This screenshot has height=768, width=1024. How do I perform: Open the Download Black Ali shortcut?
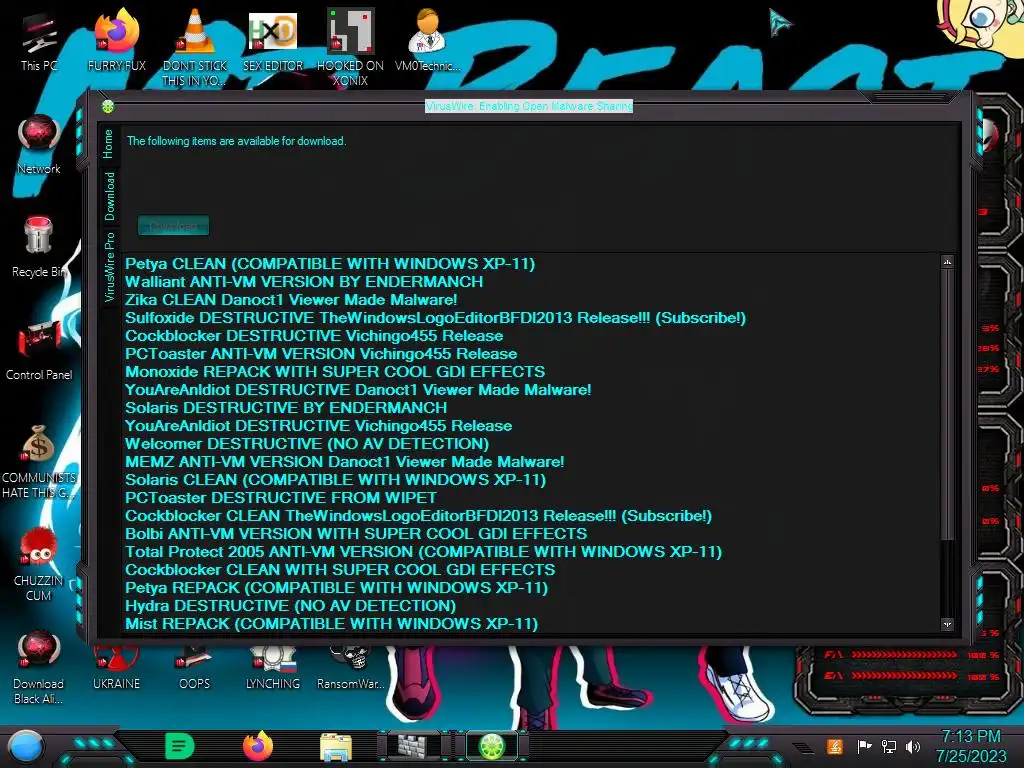click(x=39, y=668)
